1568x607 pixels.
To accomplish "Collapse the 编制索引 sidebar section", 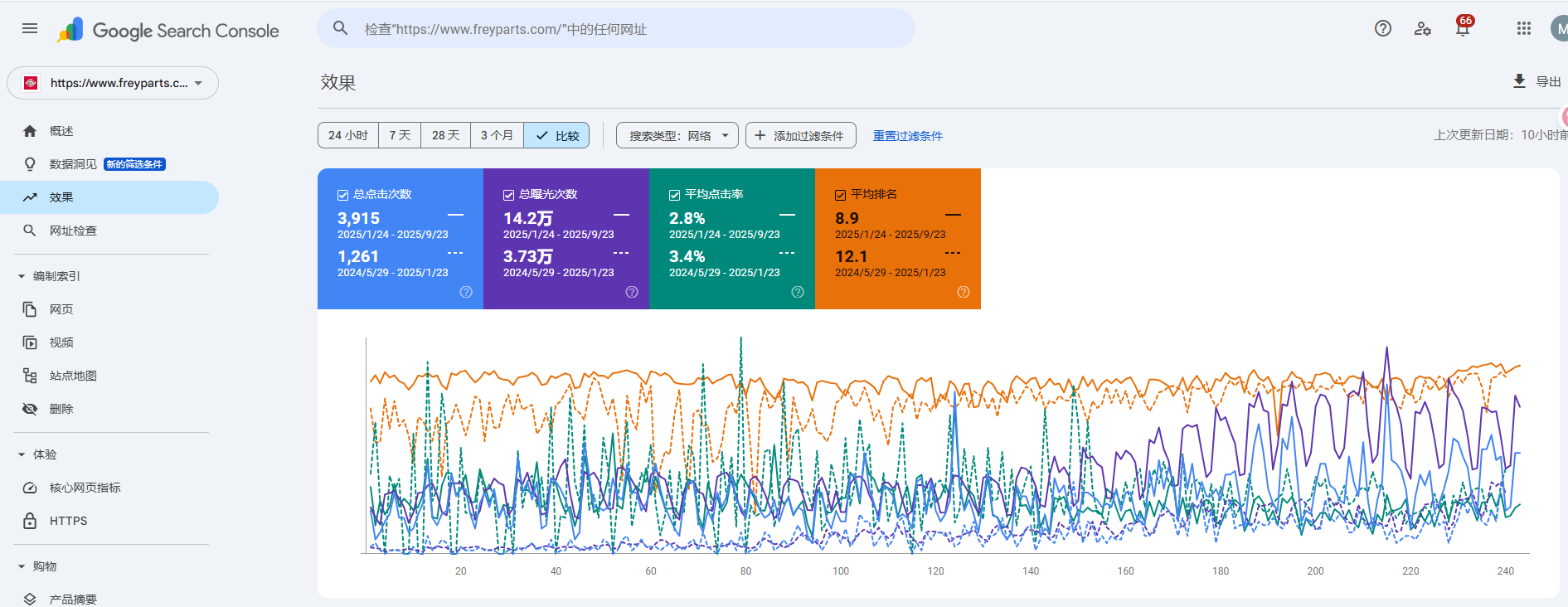I will click(22, 276).
